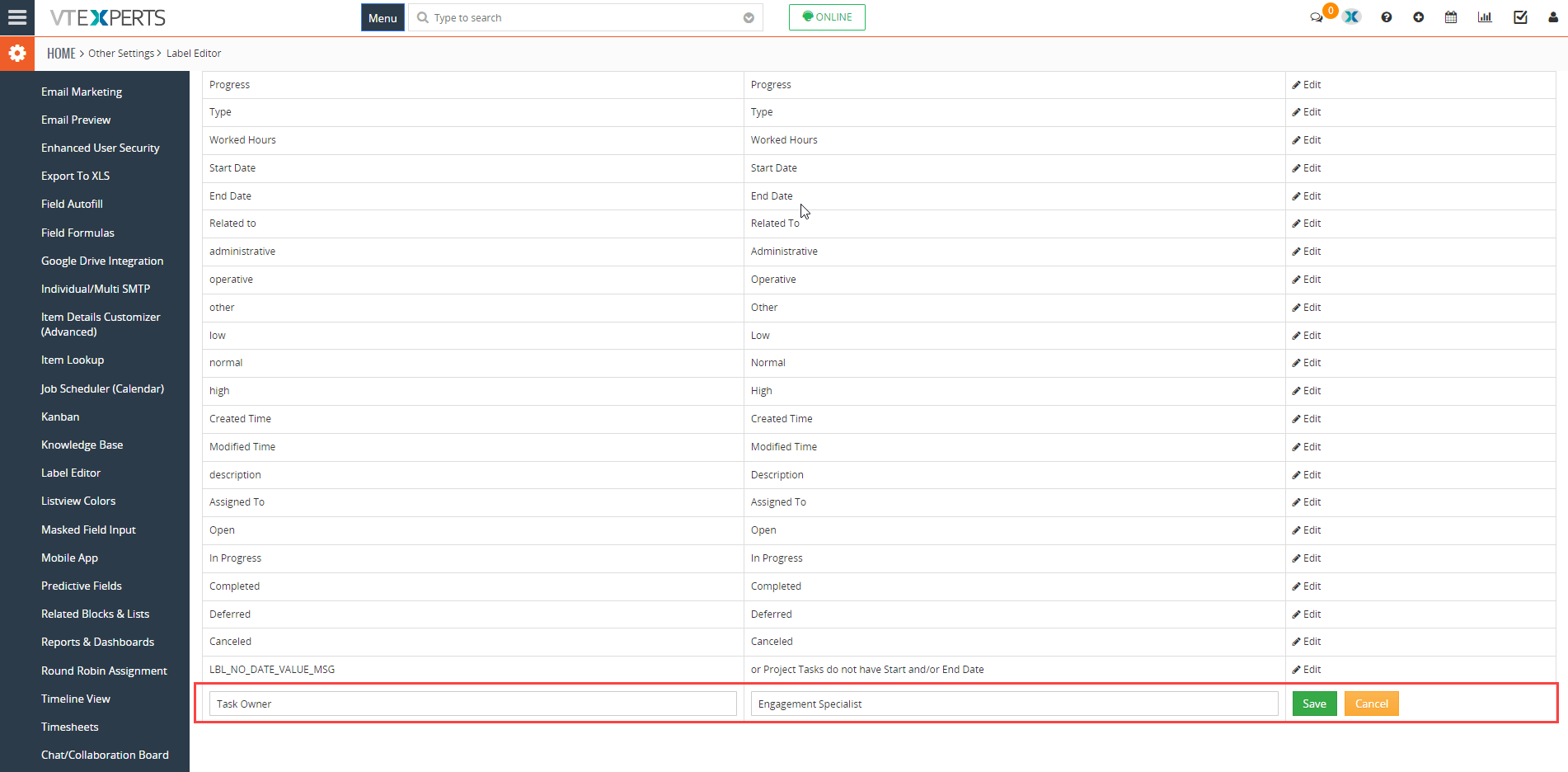Edit the End Date label
The height and width of the screenshot is (772, 1568).
click(x=1307, y=196)
